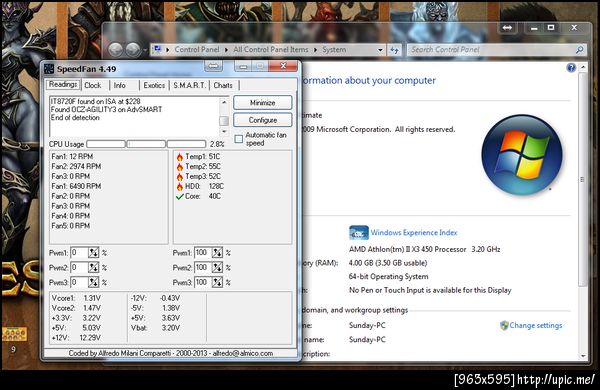Click the System window vertical scrollbar thumb

tap(582, 179)
